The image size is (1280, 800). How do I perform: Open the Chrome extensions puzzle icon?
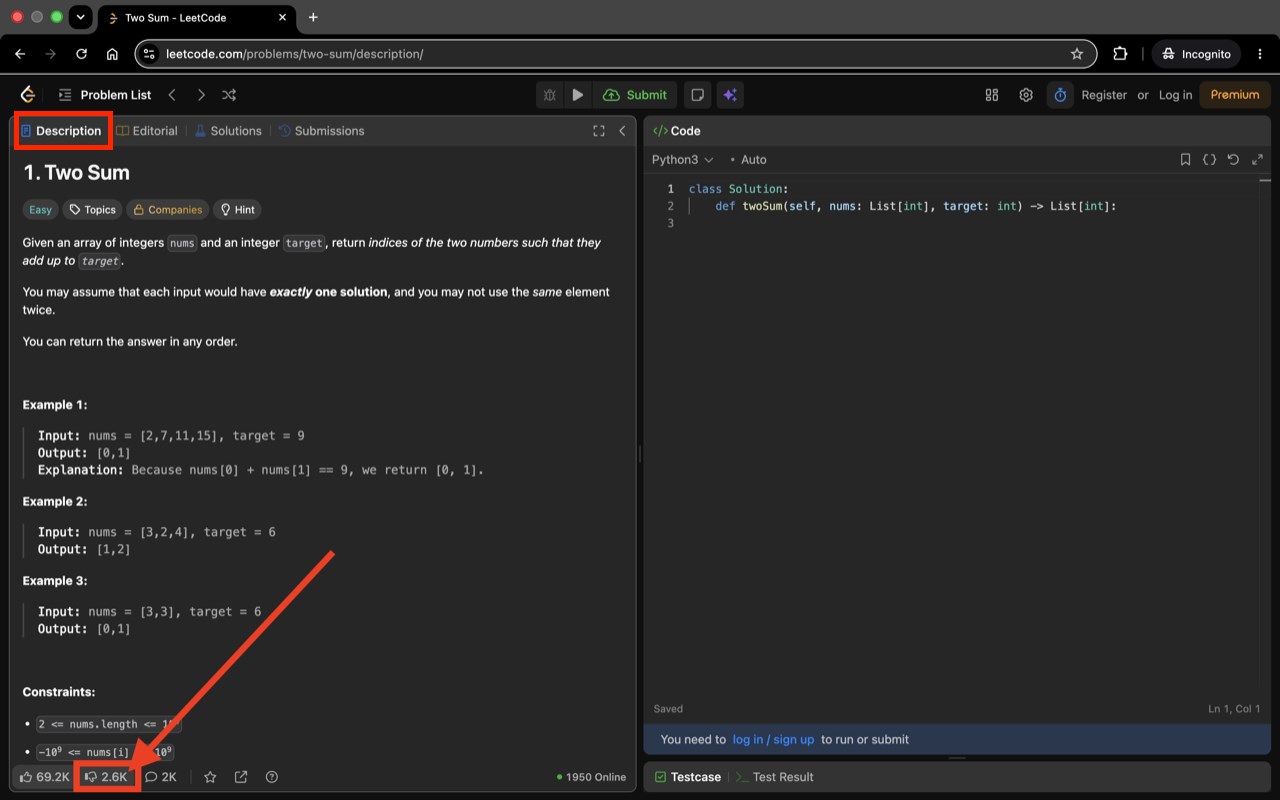1120,54
